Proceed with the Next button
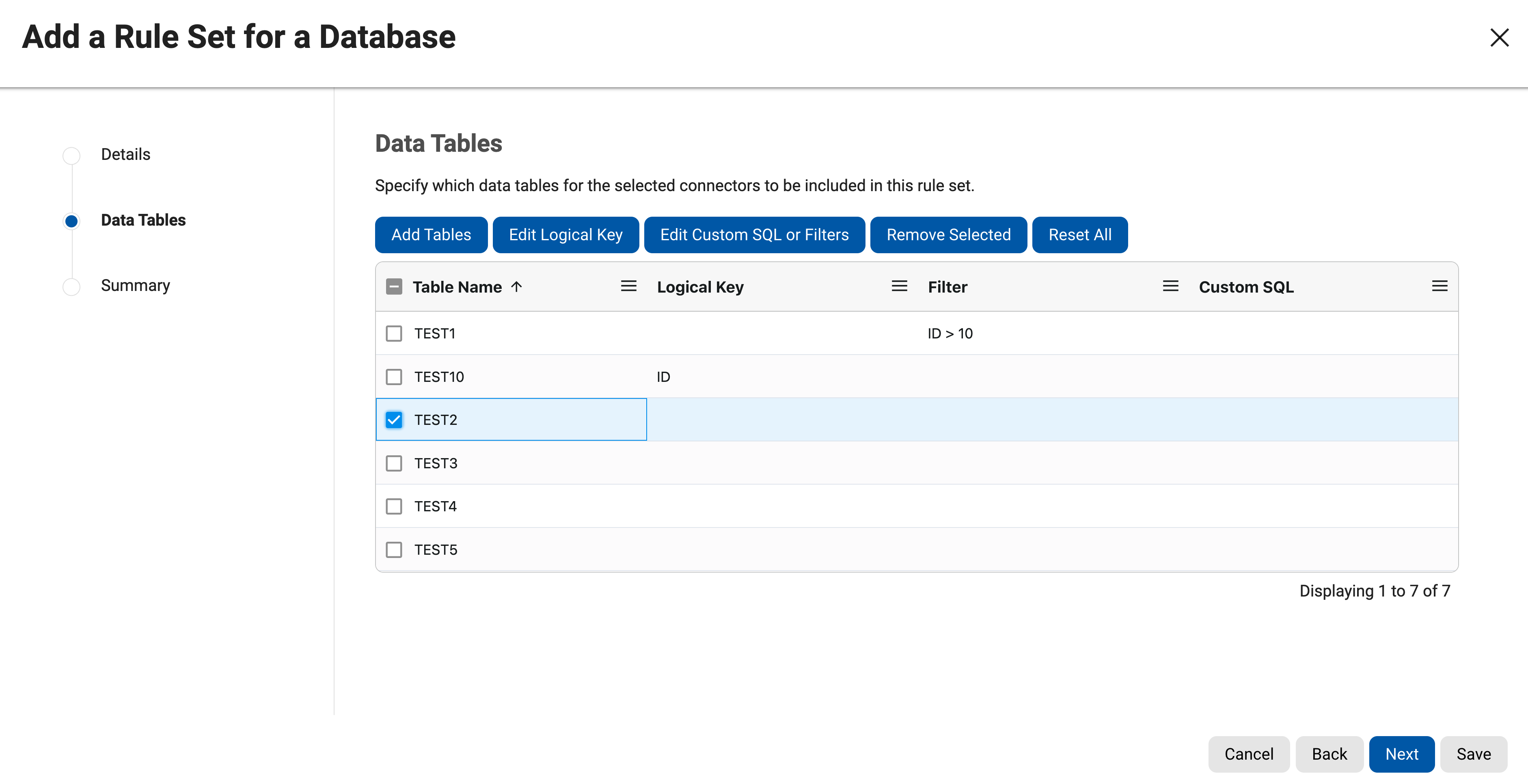The image size is (1528, 784). point(1401,754)
